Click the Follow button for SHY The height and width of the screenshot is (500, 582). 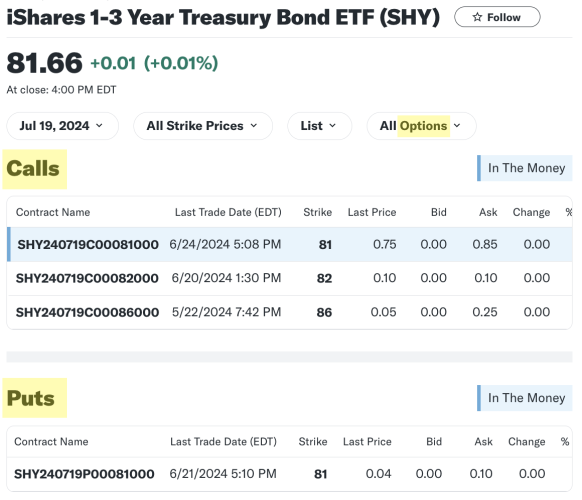[497, 17]
